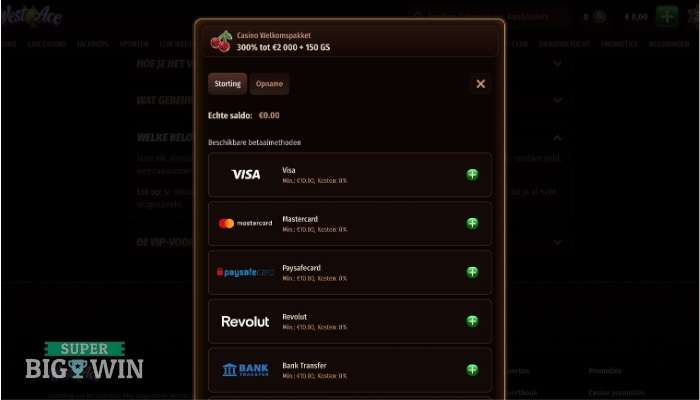The height and width of the screenshot is (400, 700).
Task: Click the Revolut logo
Action: pos(245,321)
